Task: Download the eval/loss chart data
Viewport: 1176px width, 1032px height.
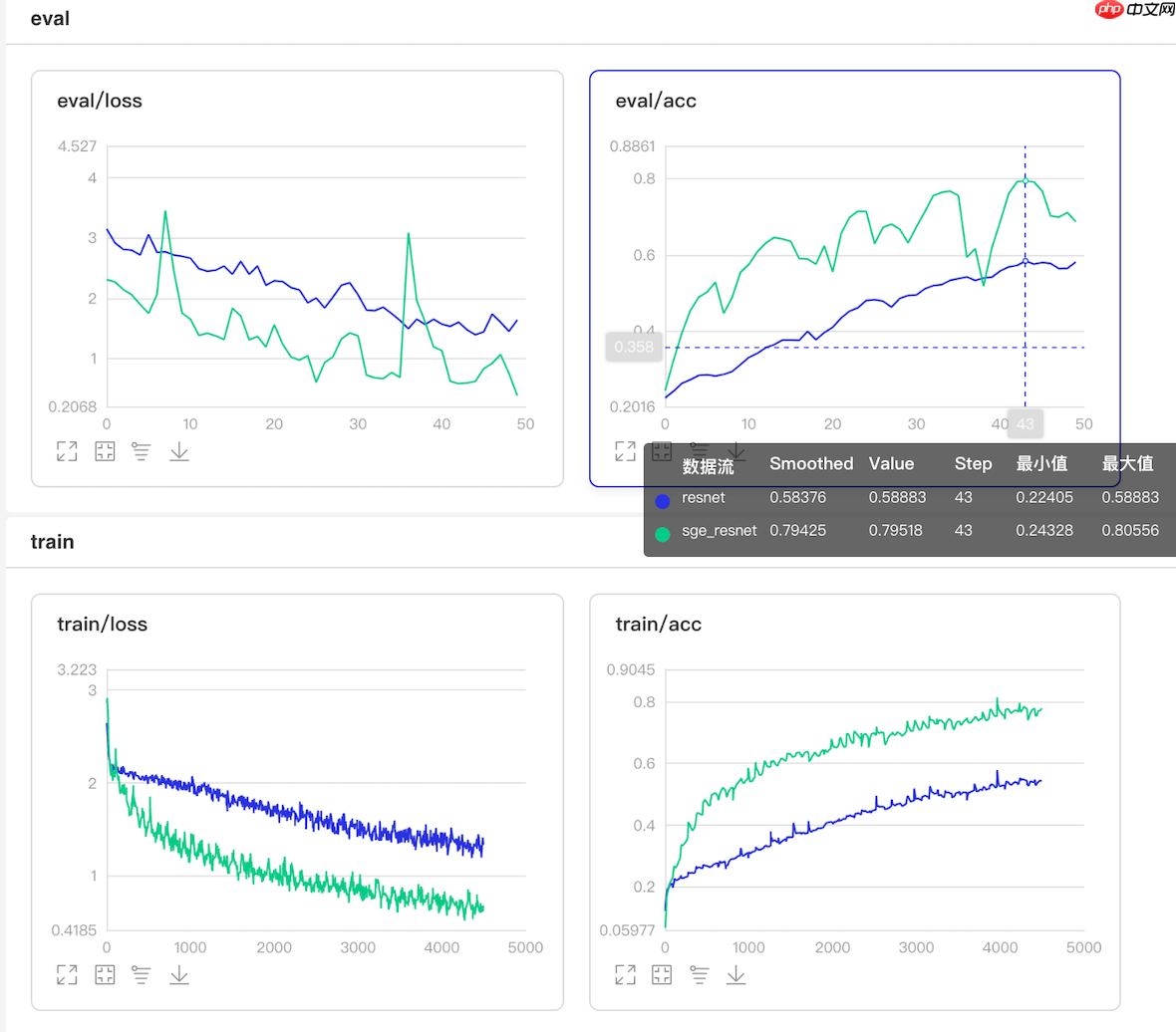Action: coord(179,451)
